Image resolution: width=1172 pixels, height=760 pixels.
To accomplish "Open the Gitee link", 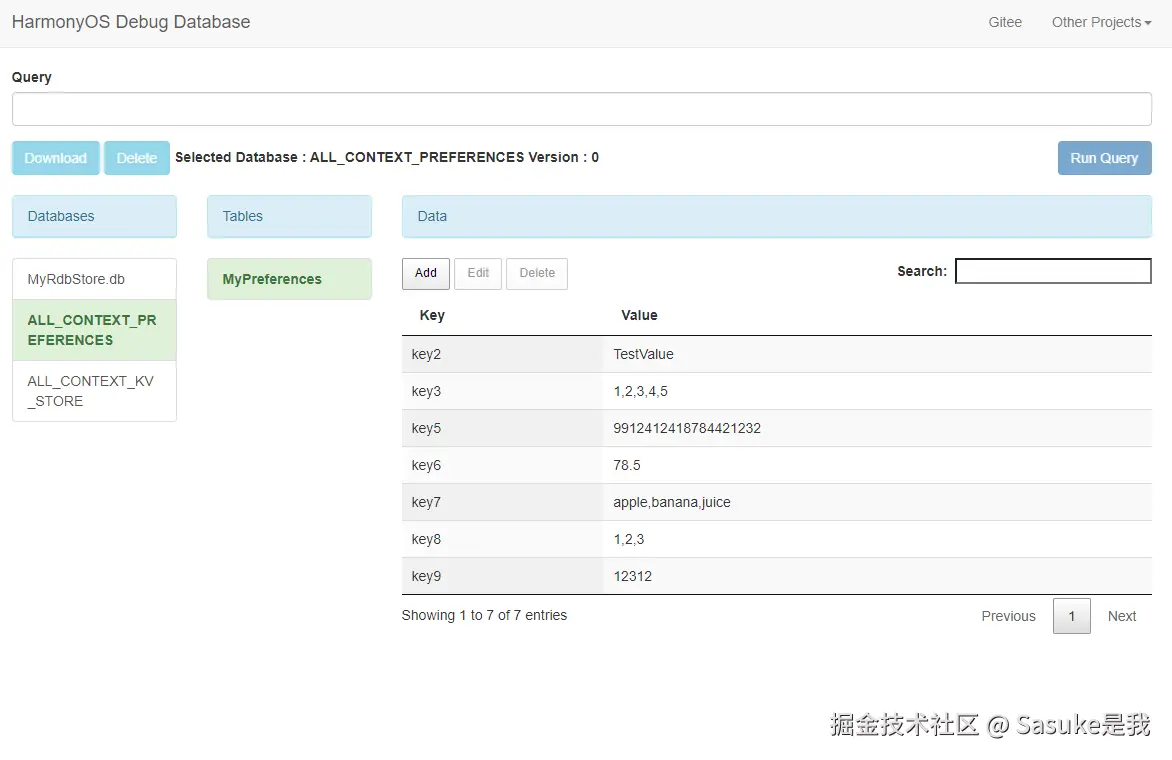I will (x=1005, y=22).
